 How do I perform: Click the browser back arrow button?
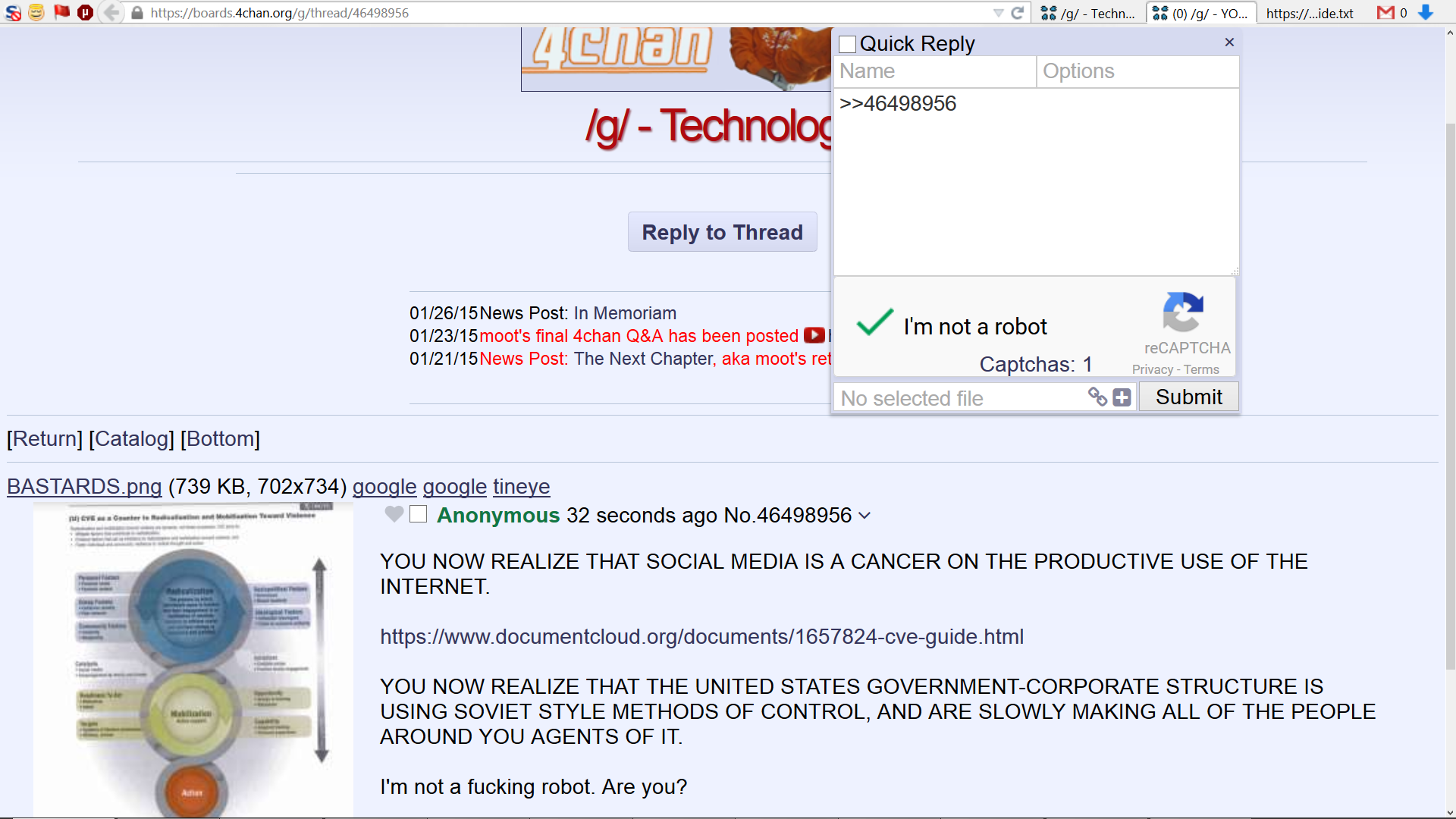coord(111,12)
